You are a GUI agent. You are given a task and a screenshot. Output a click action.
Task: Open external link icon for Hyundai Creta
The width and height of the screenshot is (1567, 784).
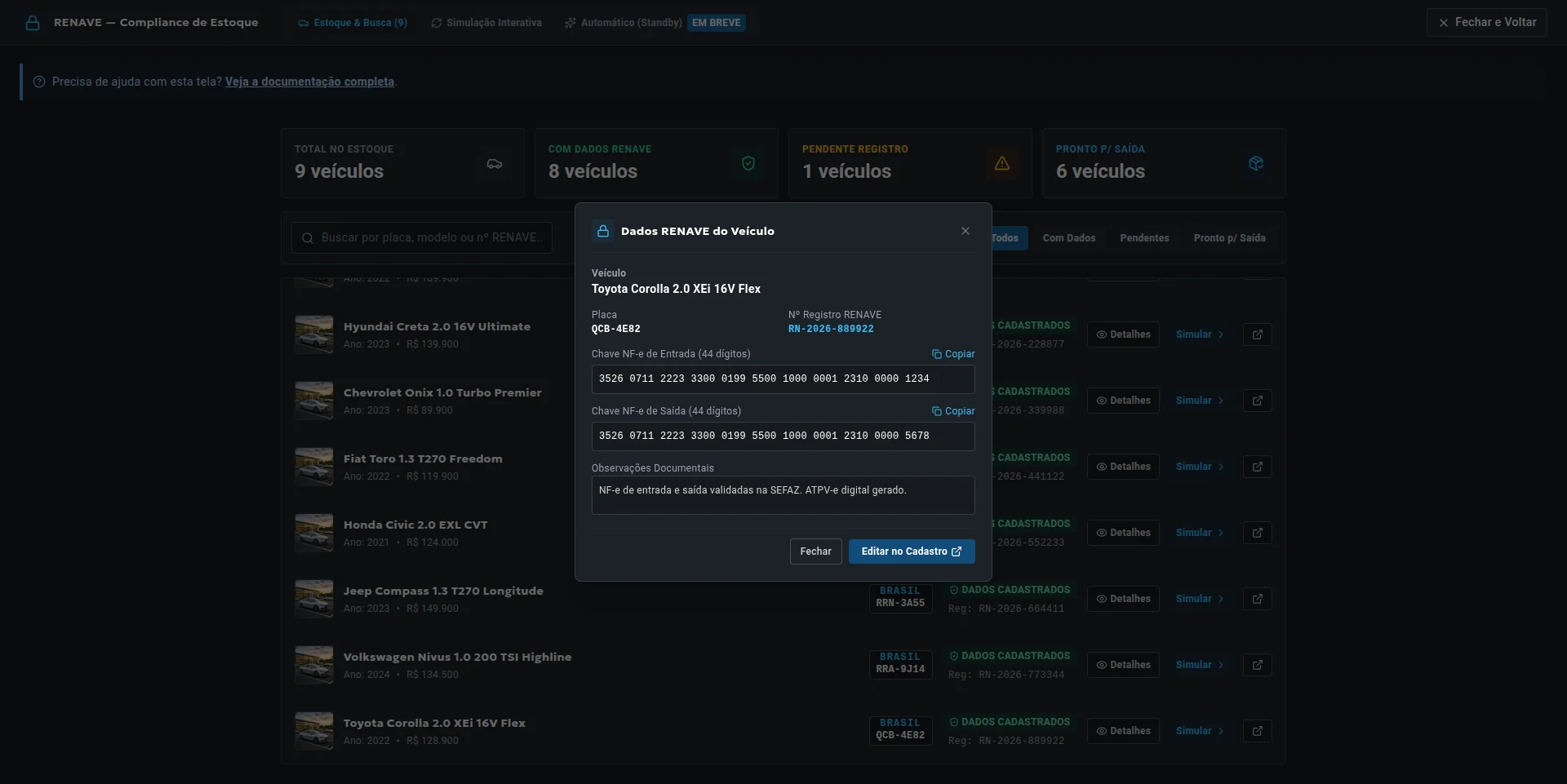coord(1258,334)
